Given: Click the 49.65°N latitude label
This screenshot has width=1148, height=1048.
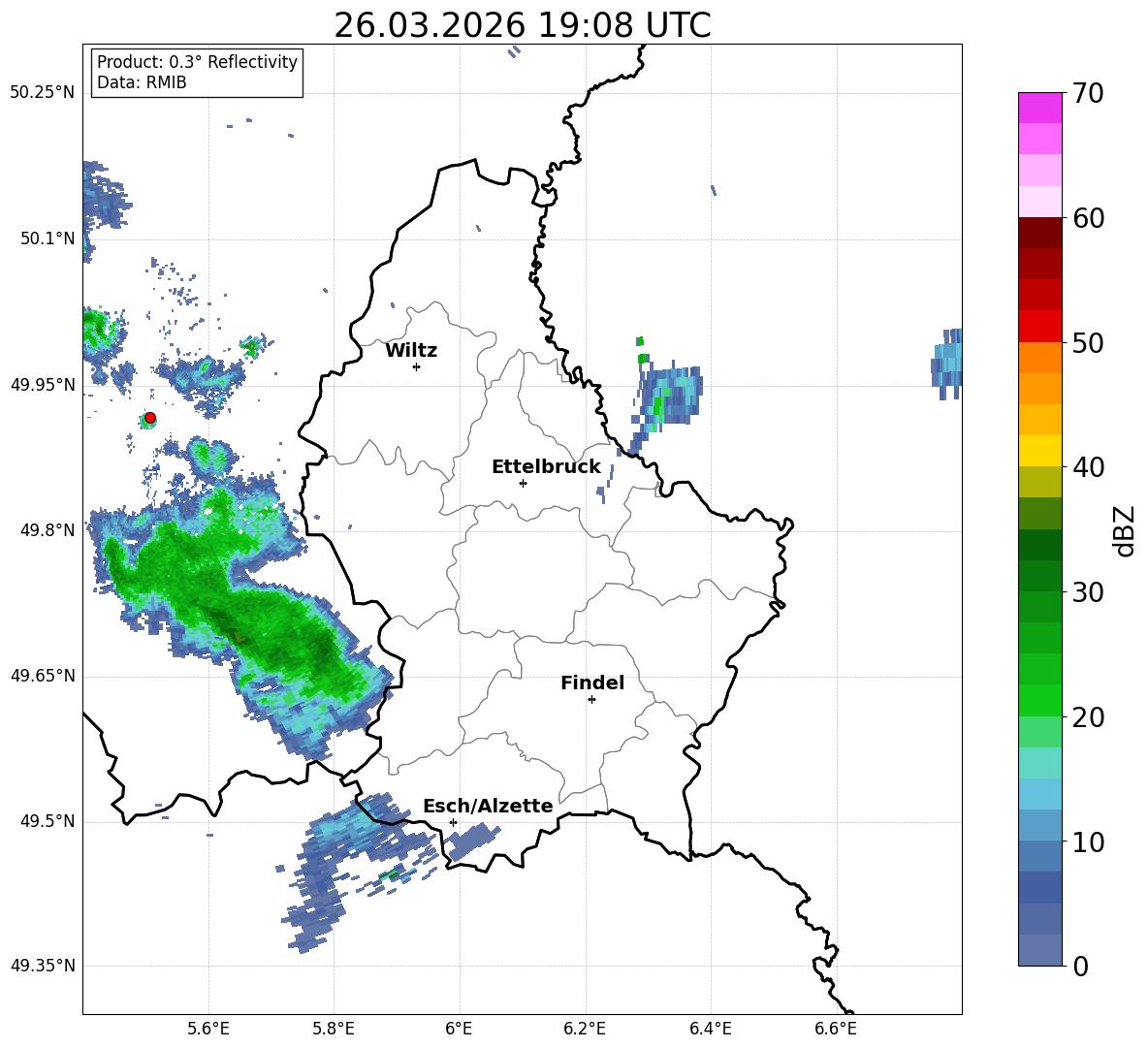Looking at the screenshot, I should [x=43, y=676].
